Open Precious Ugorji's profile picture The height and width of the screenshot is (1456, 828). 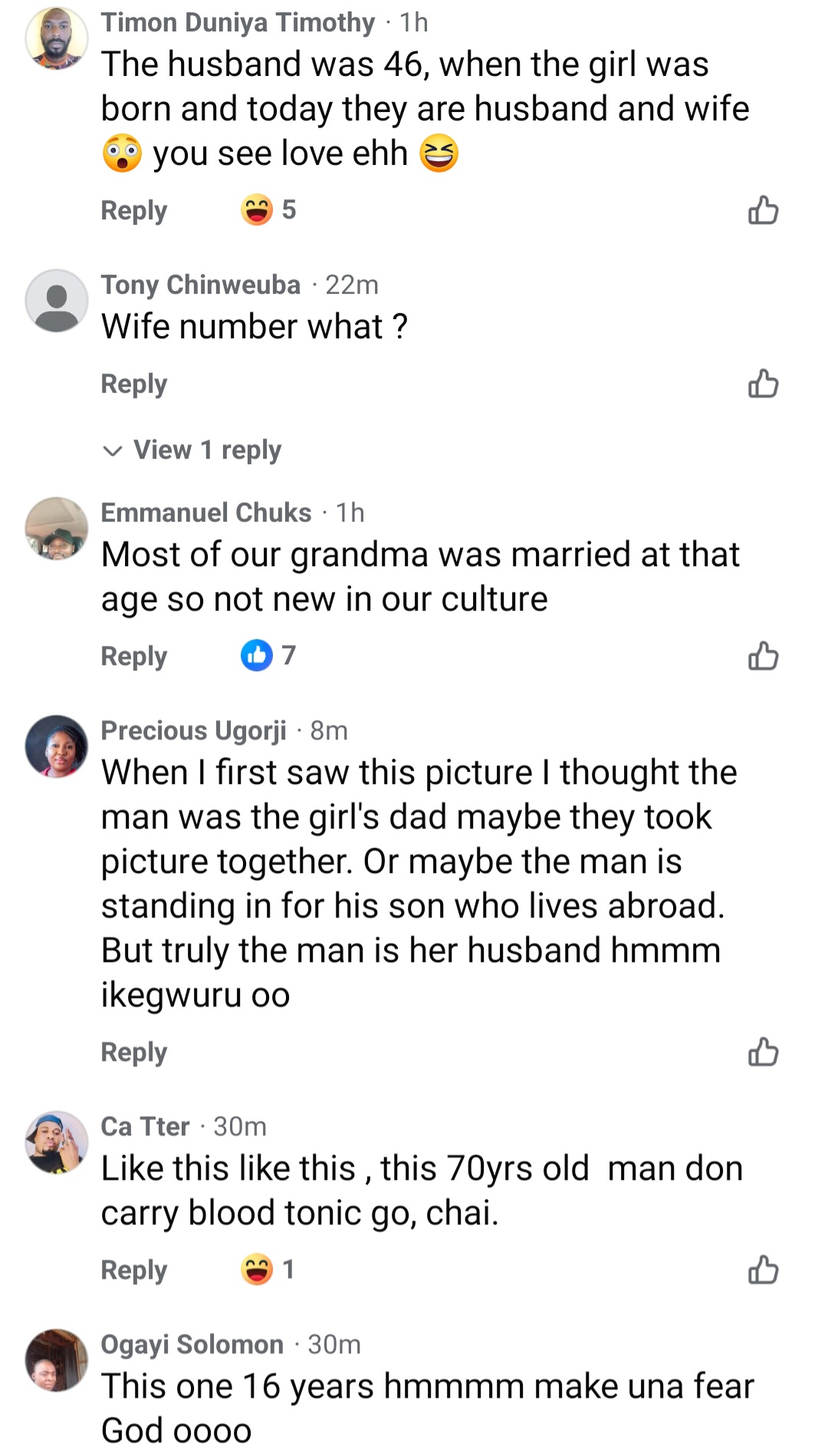[57, 746]
